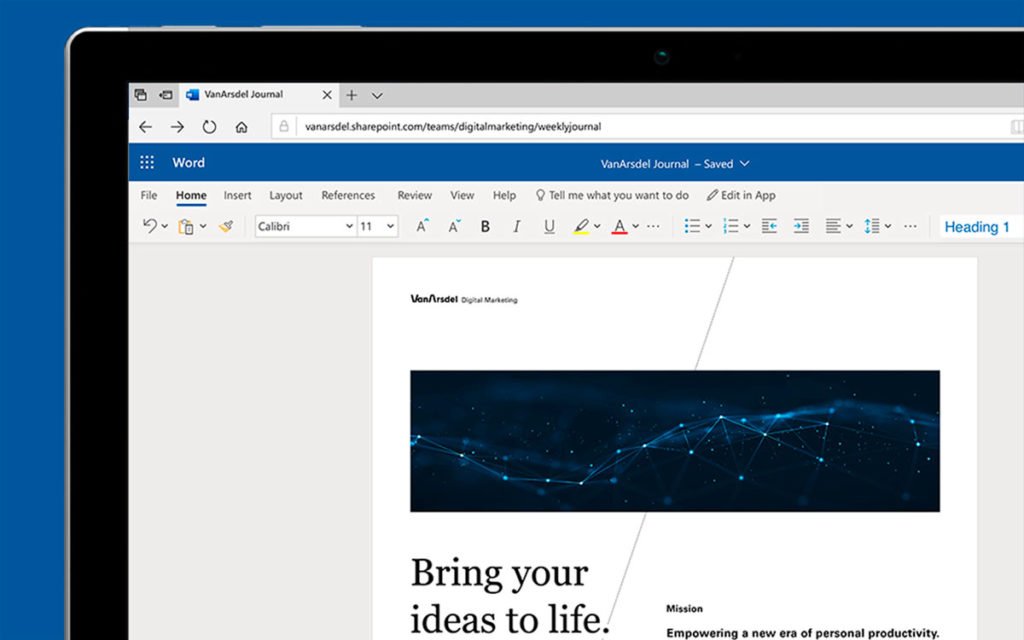Click the address bar URL
The height and width of the screenshot is (640, 1024).
pos(453,127)
